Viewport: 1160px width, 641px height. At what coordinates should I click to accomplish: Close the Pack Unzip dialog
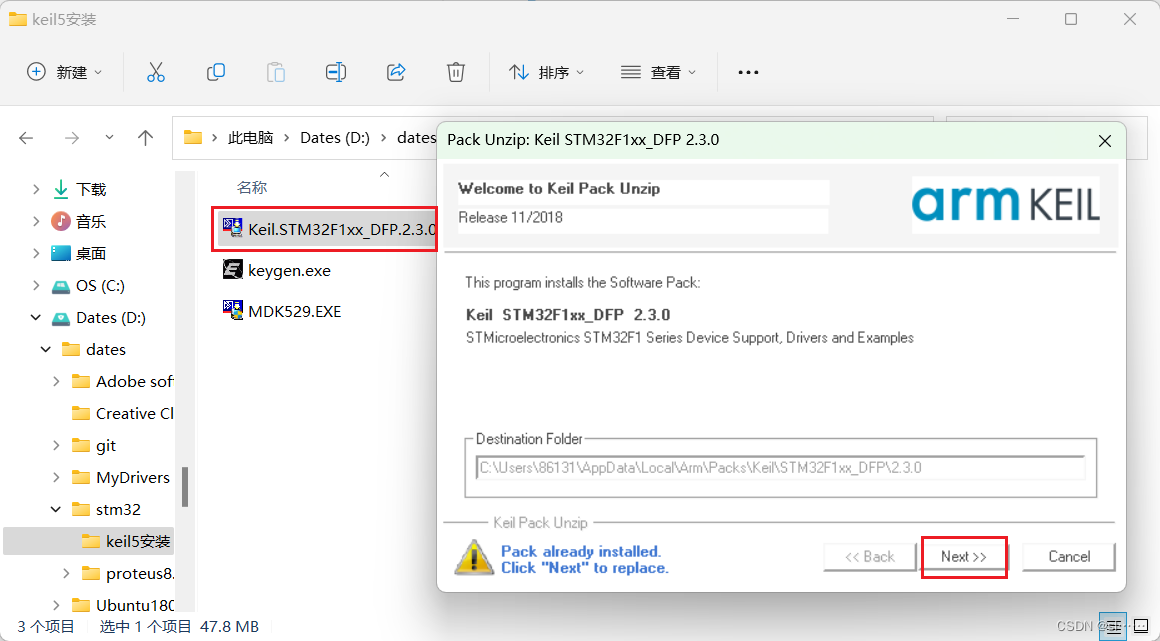click(1105, 141)
